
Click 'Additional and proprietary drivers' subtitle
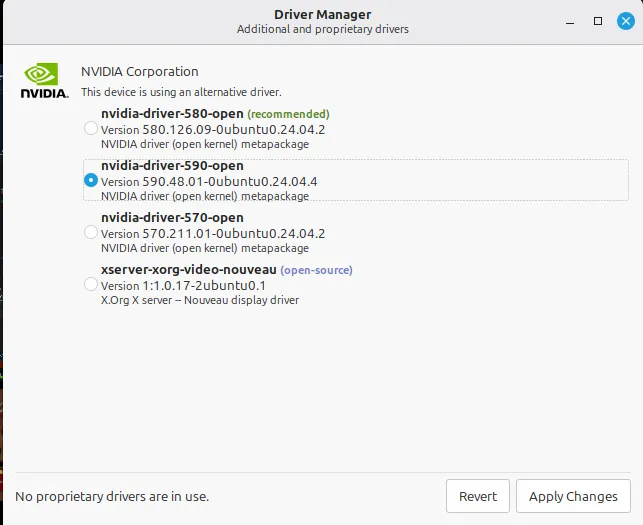(x=323, y=30)
